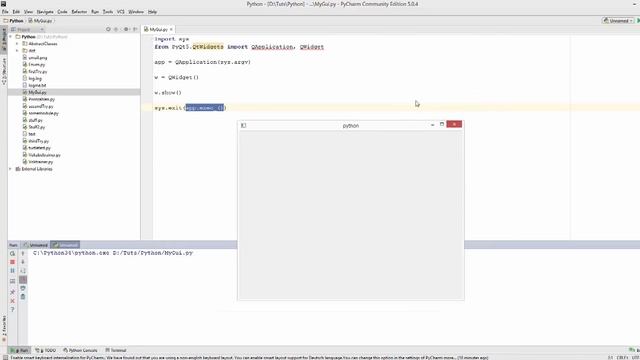Select small.png in project tree
The image size is (640, 360).
pos(35,58)
